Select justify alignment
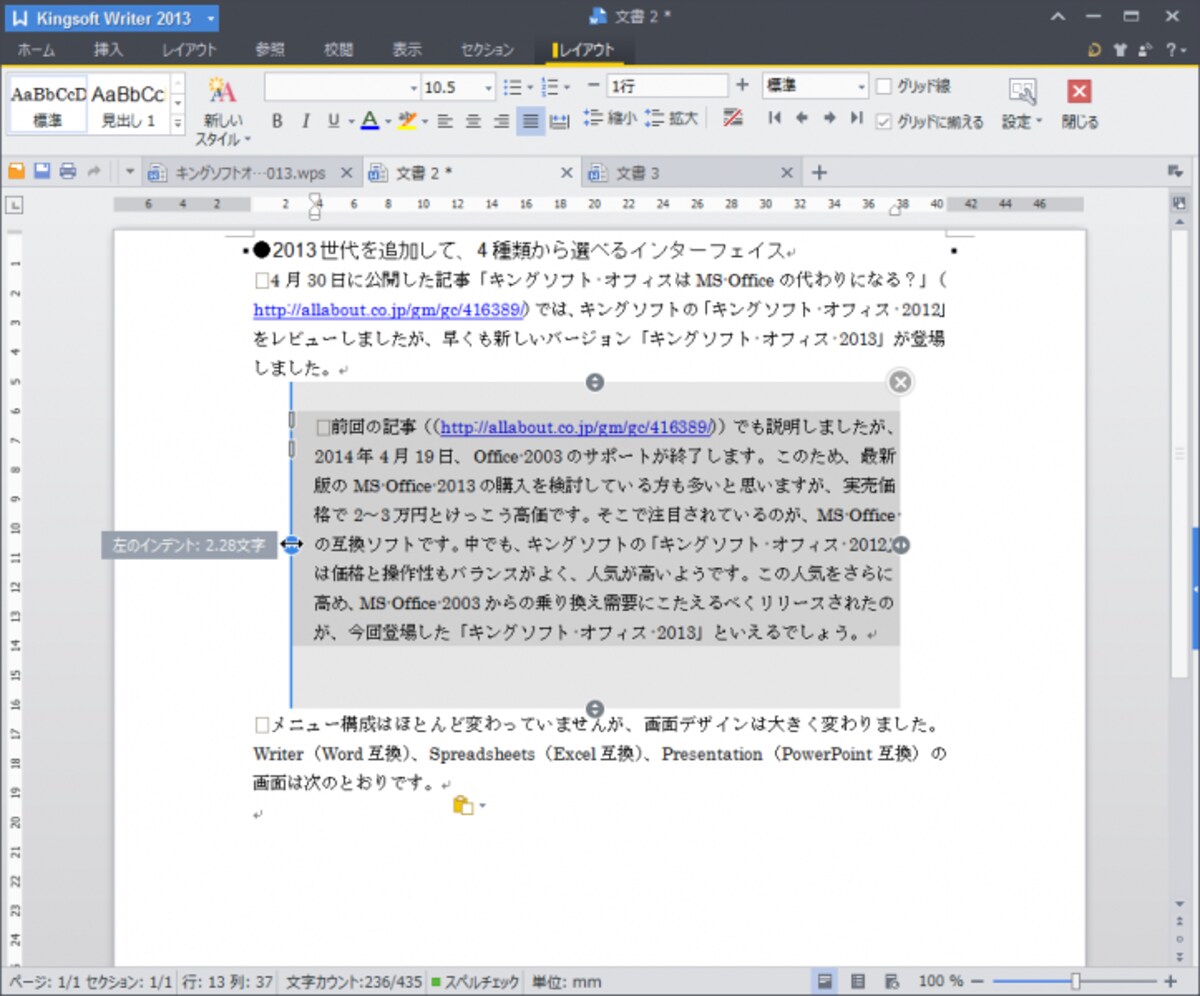 [x=530, y=121]
